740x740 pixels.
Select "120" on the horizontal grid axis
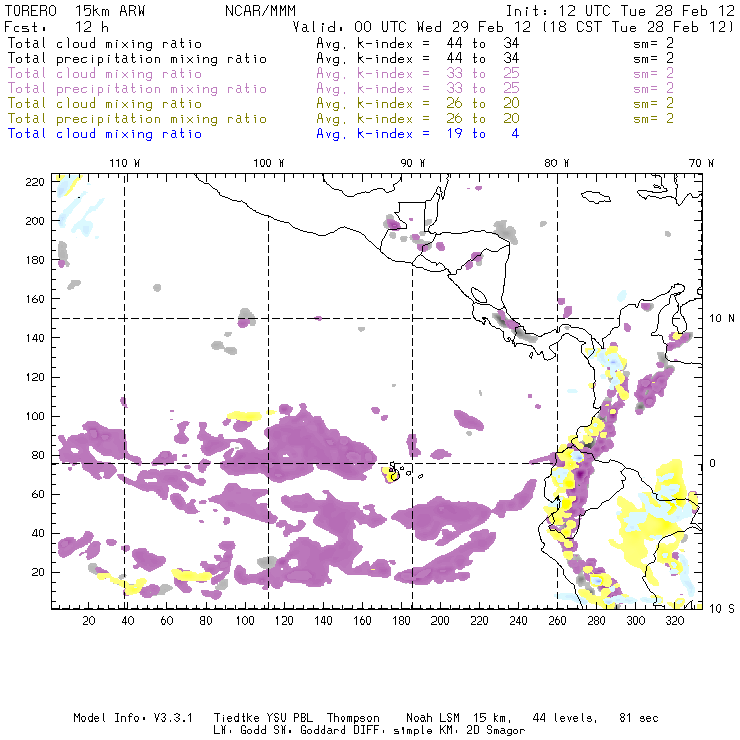click(284, 621)
